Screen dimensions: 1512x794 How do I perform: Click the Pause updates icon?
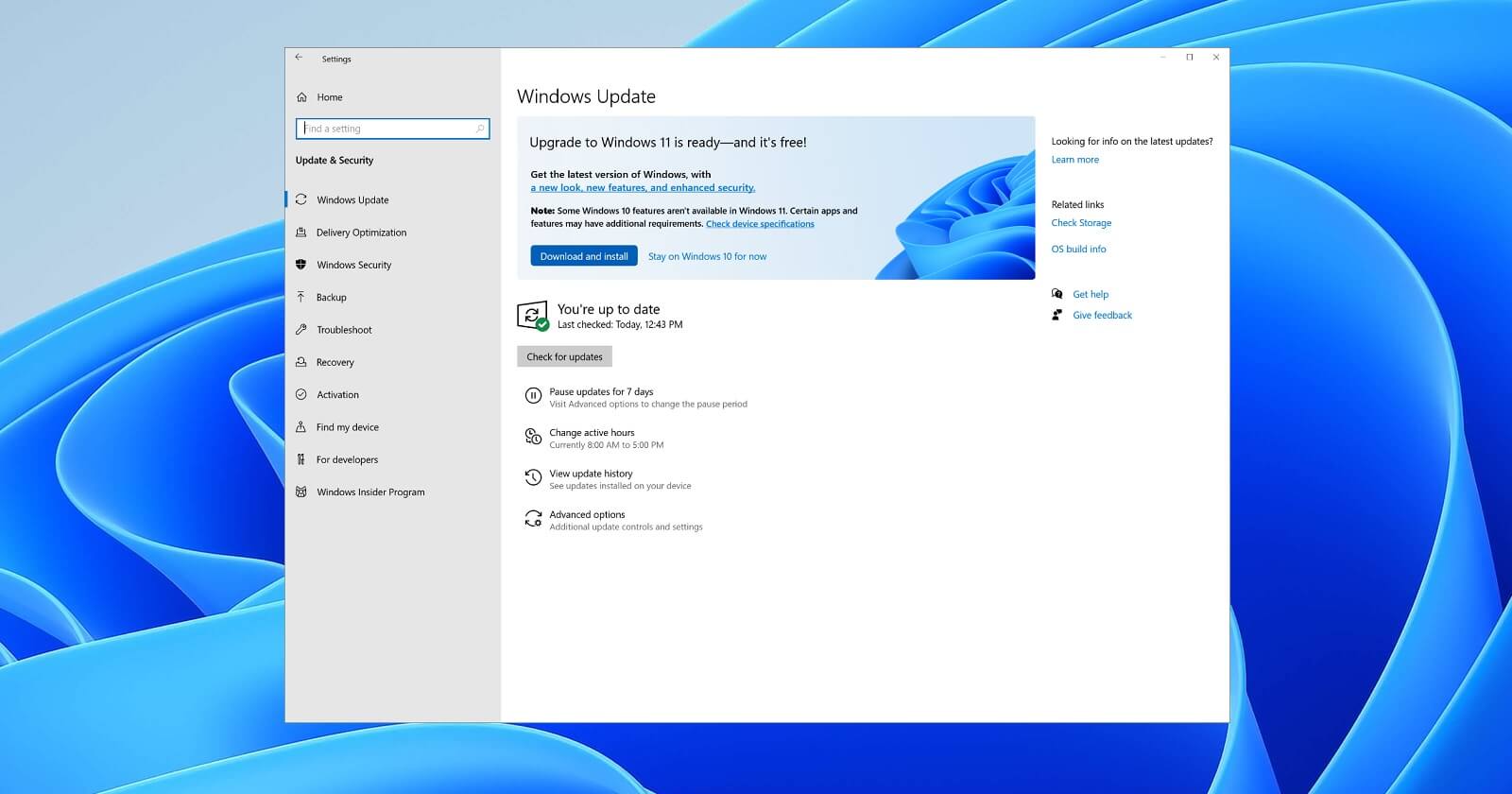coord(533,397)
